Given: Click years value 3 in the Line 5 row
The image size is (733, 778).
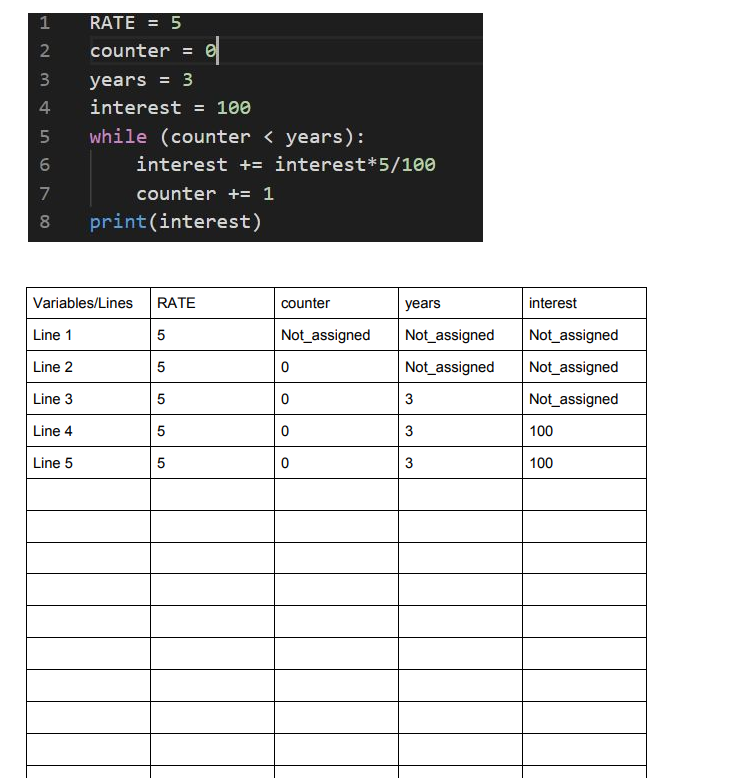Looking at the screenshot, I should click(409, 463).
